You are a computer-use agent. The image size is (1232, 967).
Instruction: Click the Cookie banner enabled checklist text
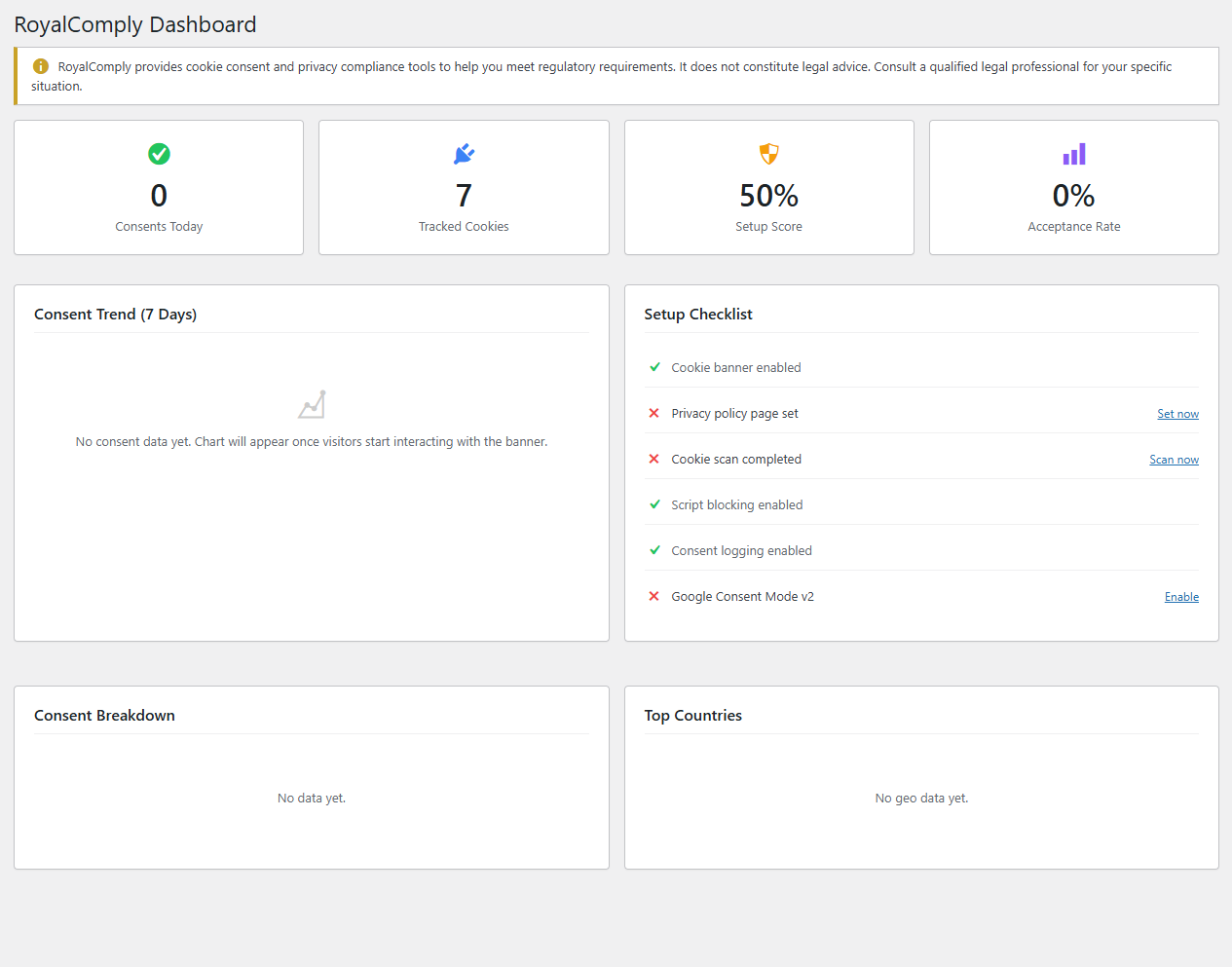[x=736, y=367]
